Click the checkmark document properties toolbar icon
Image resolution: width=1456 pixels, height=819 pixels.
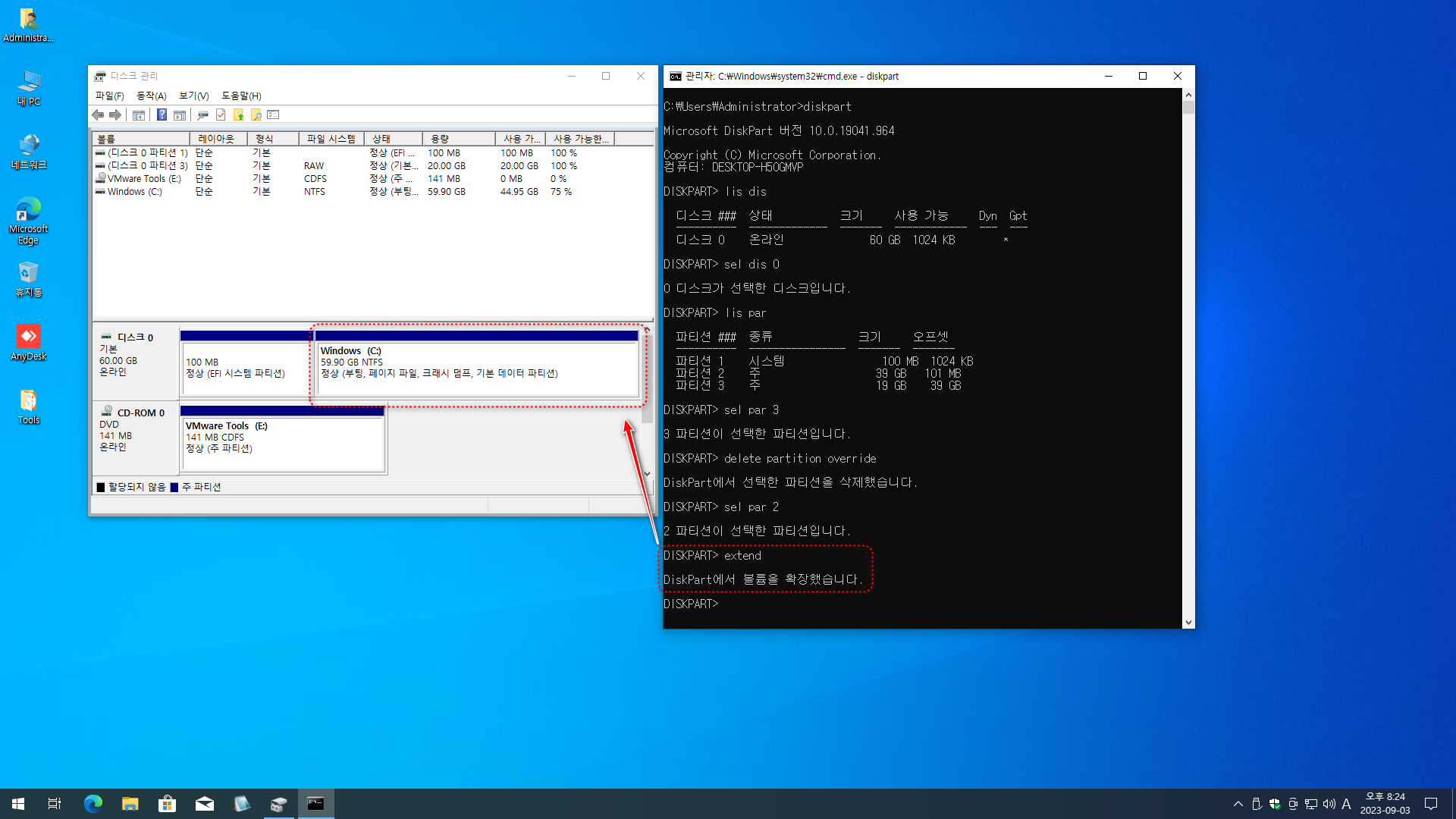(x=221, y=115)
